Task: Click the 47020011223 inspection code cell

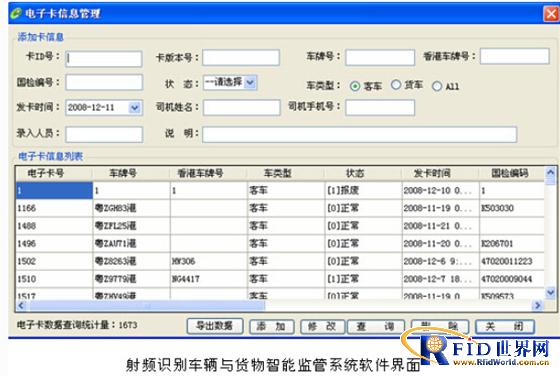Action: point(511,261)
